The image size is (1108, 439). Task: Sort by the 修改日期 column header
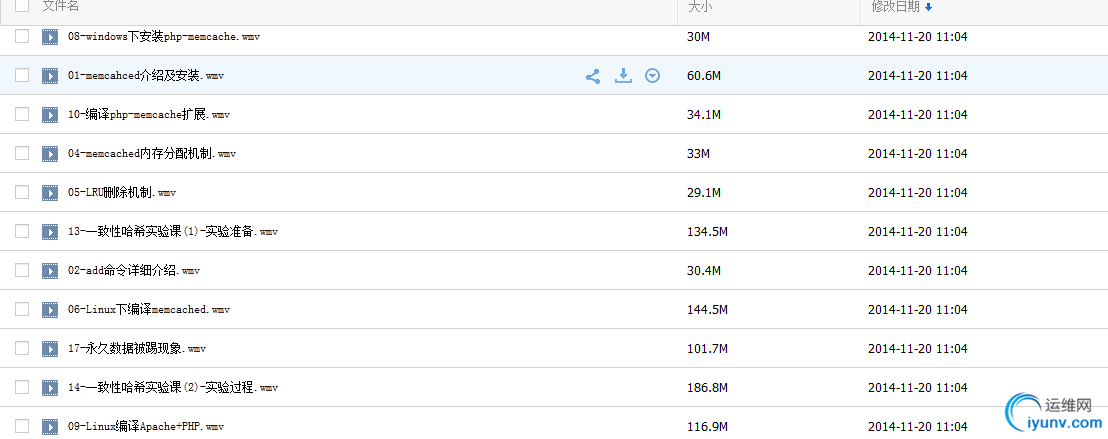(895, 6)
